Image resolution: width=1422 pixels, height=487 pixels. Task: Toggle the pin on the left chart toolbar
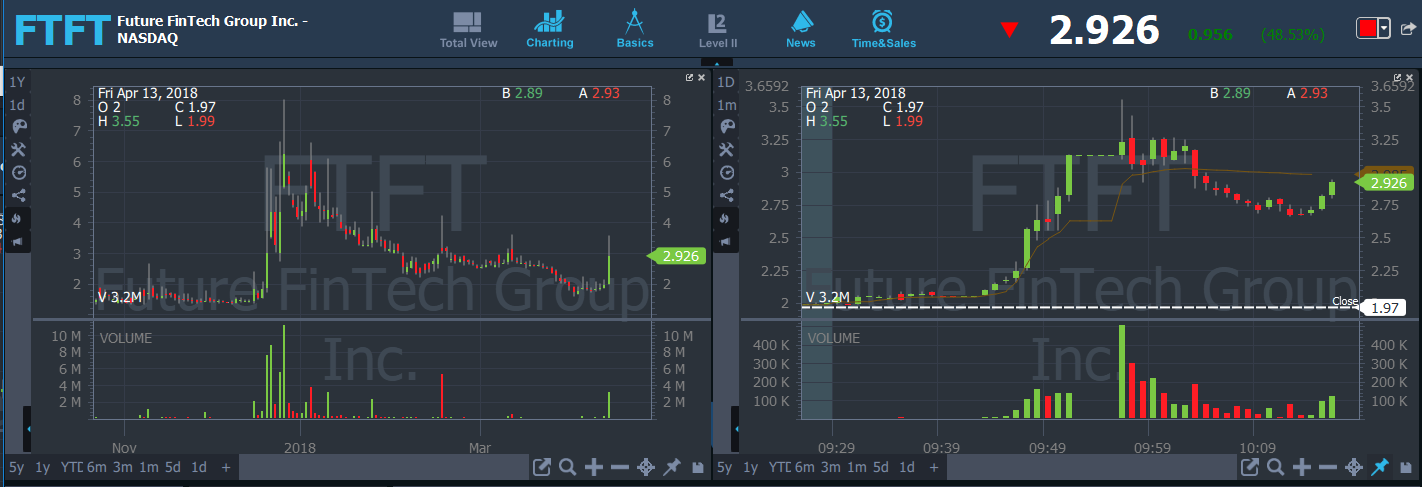[x=671, y=467]
